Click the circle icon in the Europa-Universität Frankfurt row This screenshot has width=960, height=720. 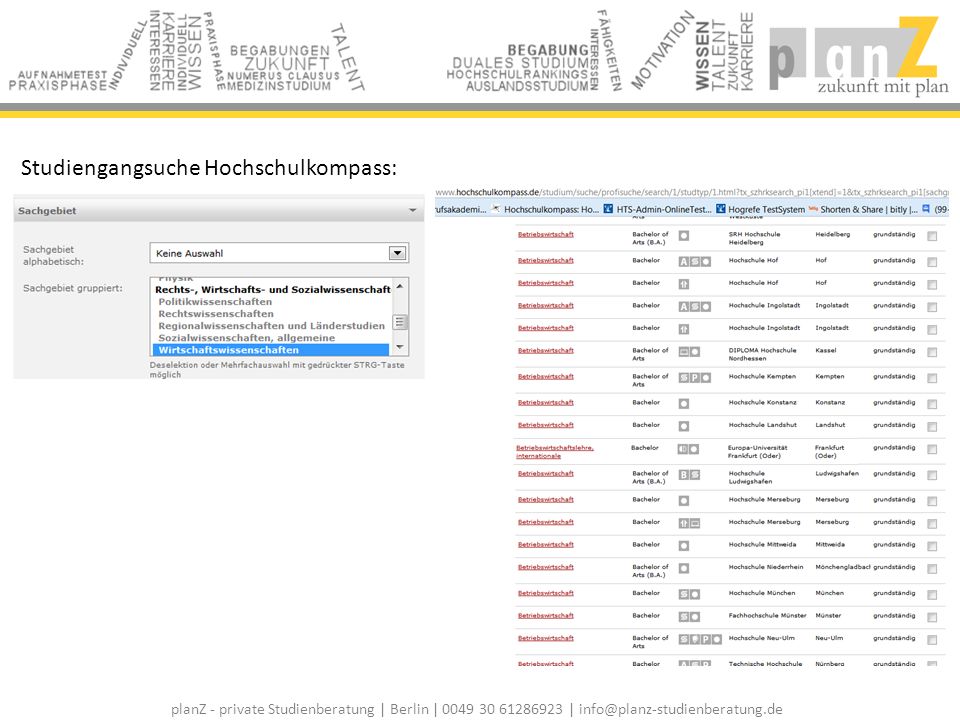[x=694, y=449]
